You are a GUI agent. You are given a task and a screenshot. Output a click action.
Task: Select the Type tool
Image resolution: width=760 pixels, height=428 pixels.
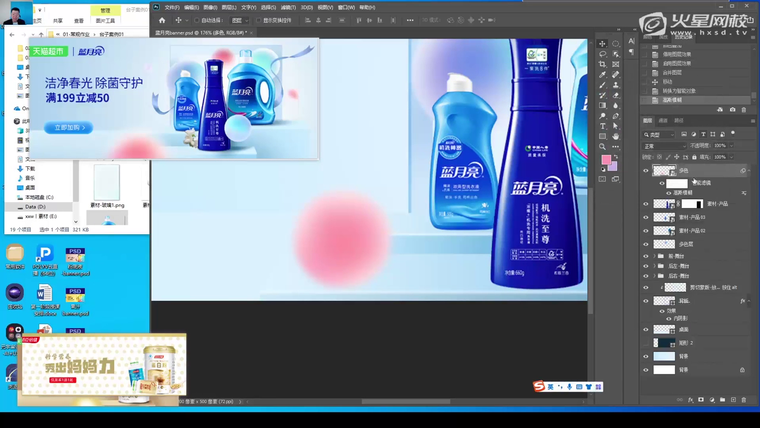602,126
